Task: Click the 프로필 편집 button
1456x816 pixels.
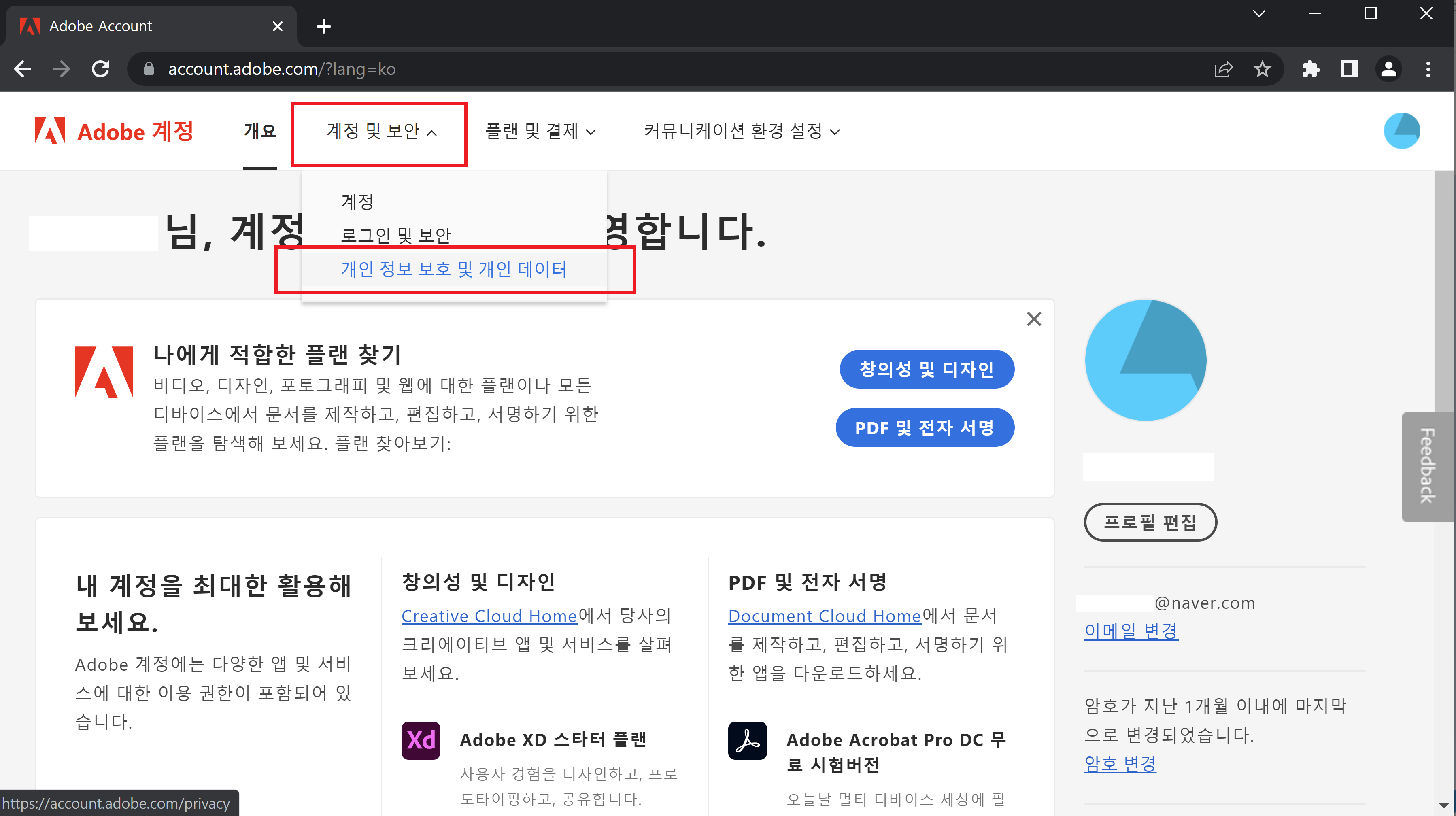Action: click(1150, 522)
